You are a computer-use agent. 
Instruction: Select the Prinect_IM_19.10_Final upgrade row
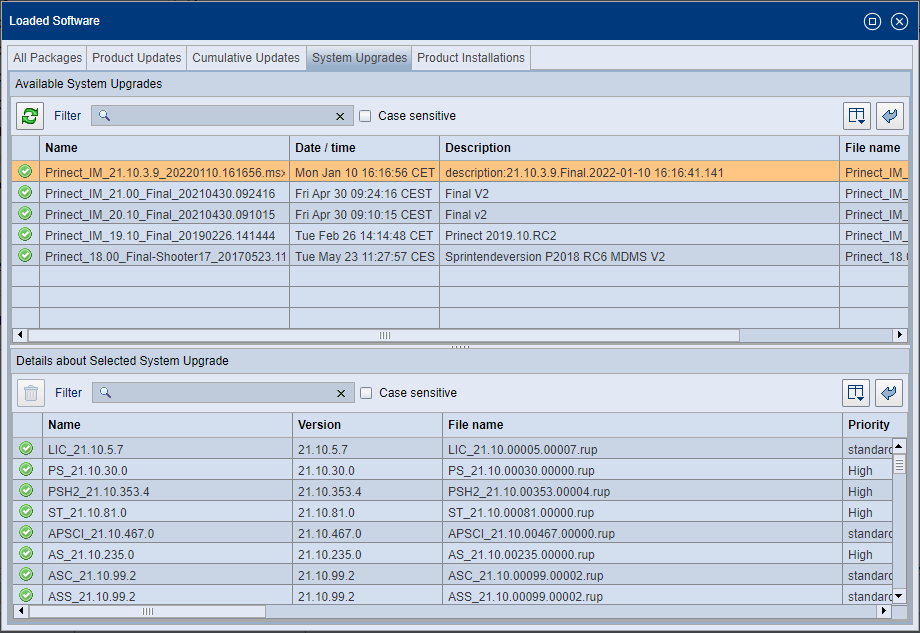pos(160,236)
